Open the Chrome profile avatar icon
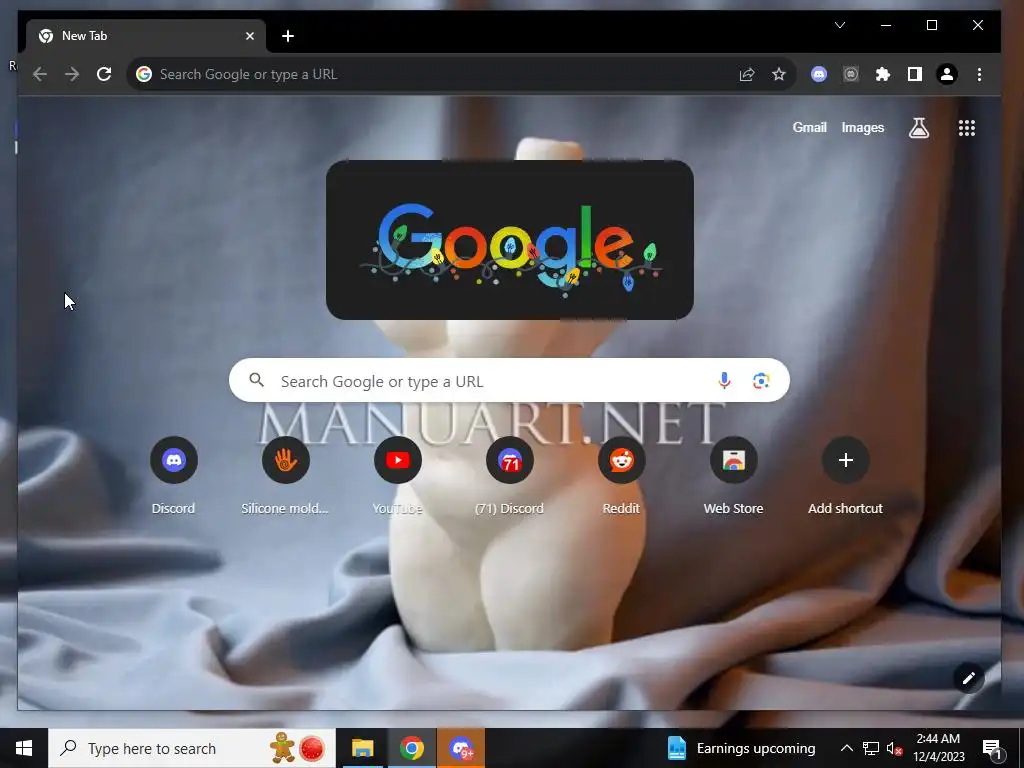Screen dimensions: 1024x768 click(947, 74)
